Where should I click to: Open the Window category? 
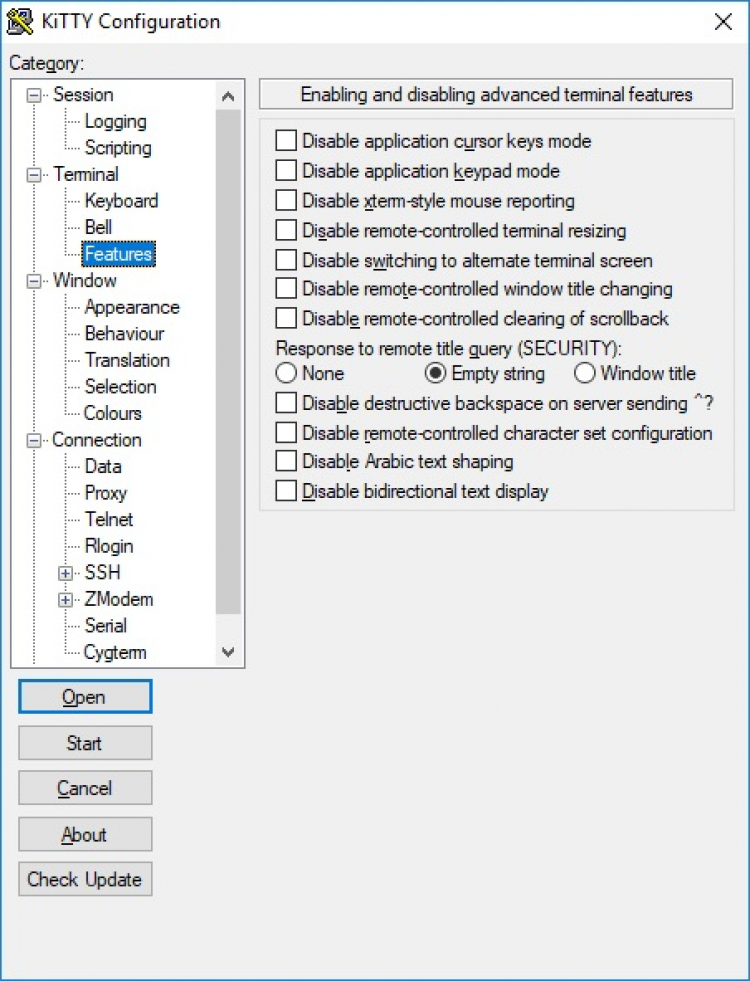tap(84, 280)
